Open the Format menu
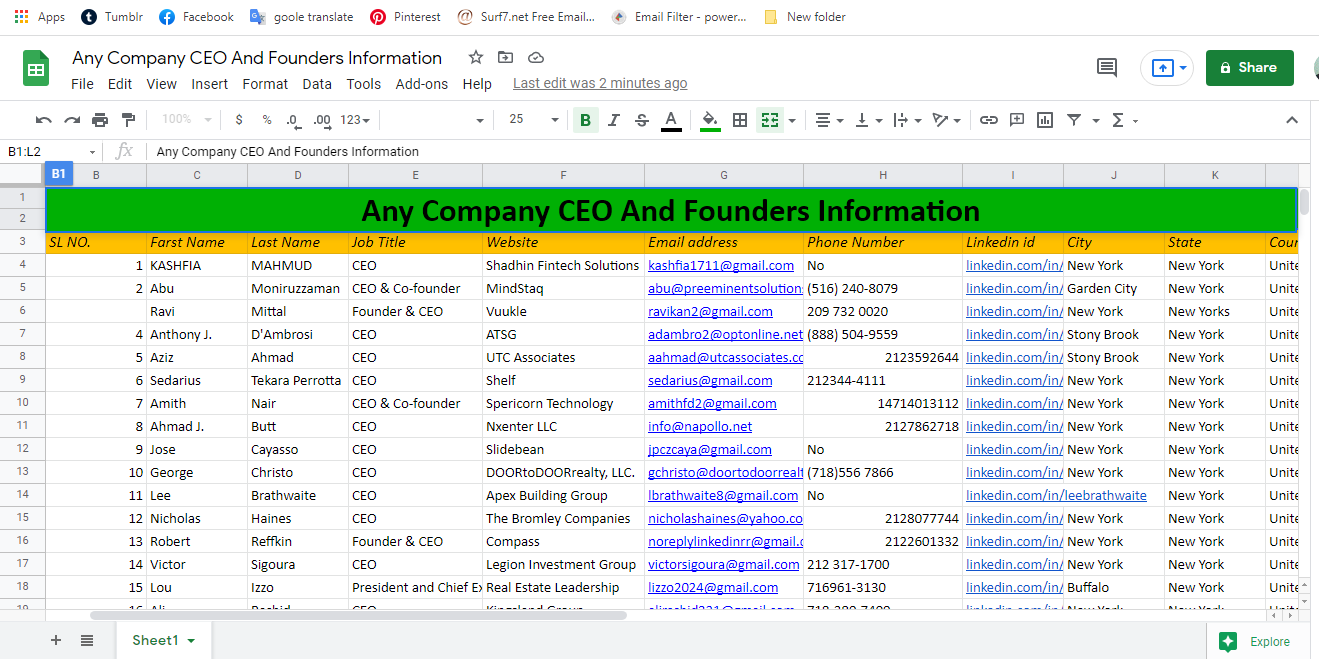The image size is (1319, 659). coord(265,84)
